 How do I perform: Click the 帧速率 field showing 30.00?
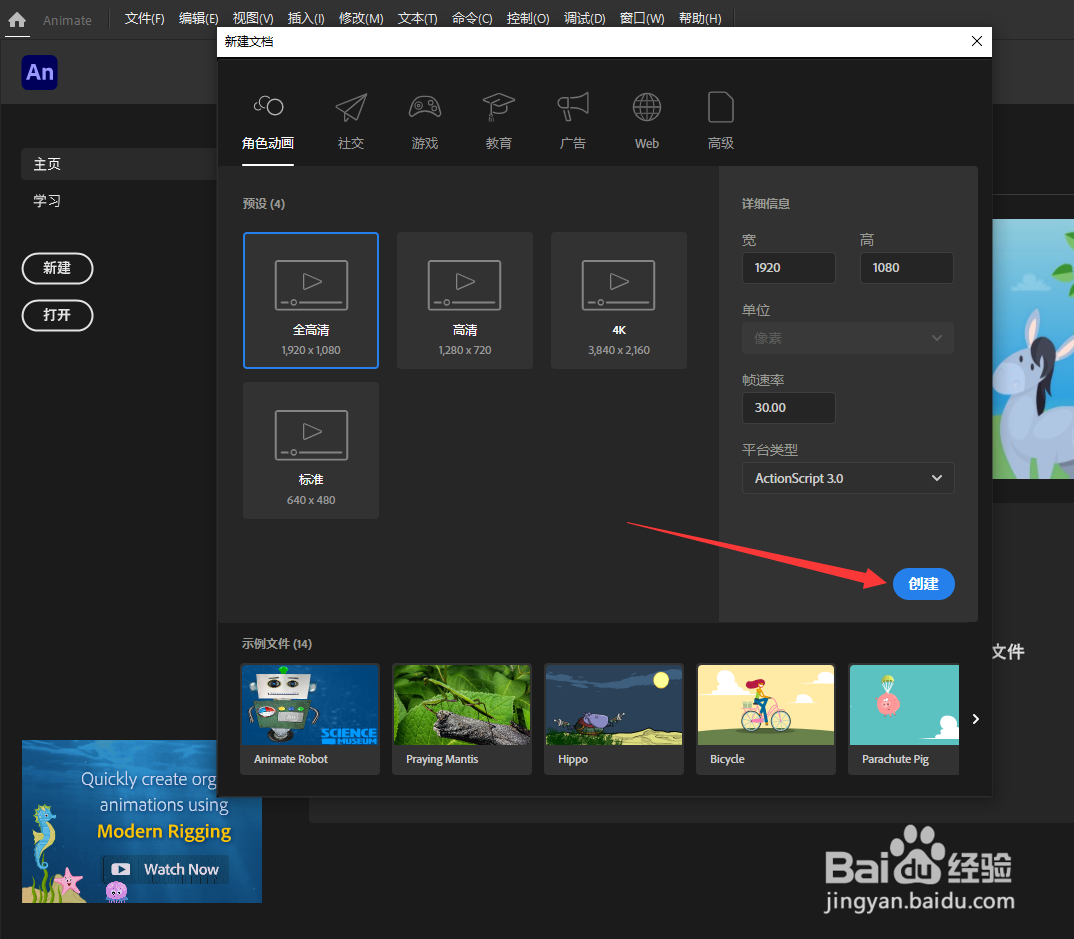click(x=789, y=408)
